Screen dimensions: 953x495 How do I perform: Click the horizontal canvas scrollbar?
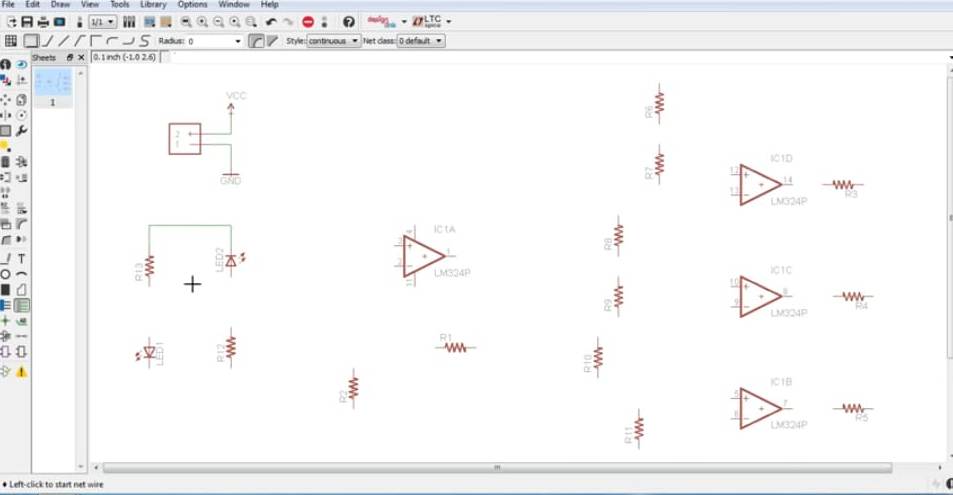497,468
